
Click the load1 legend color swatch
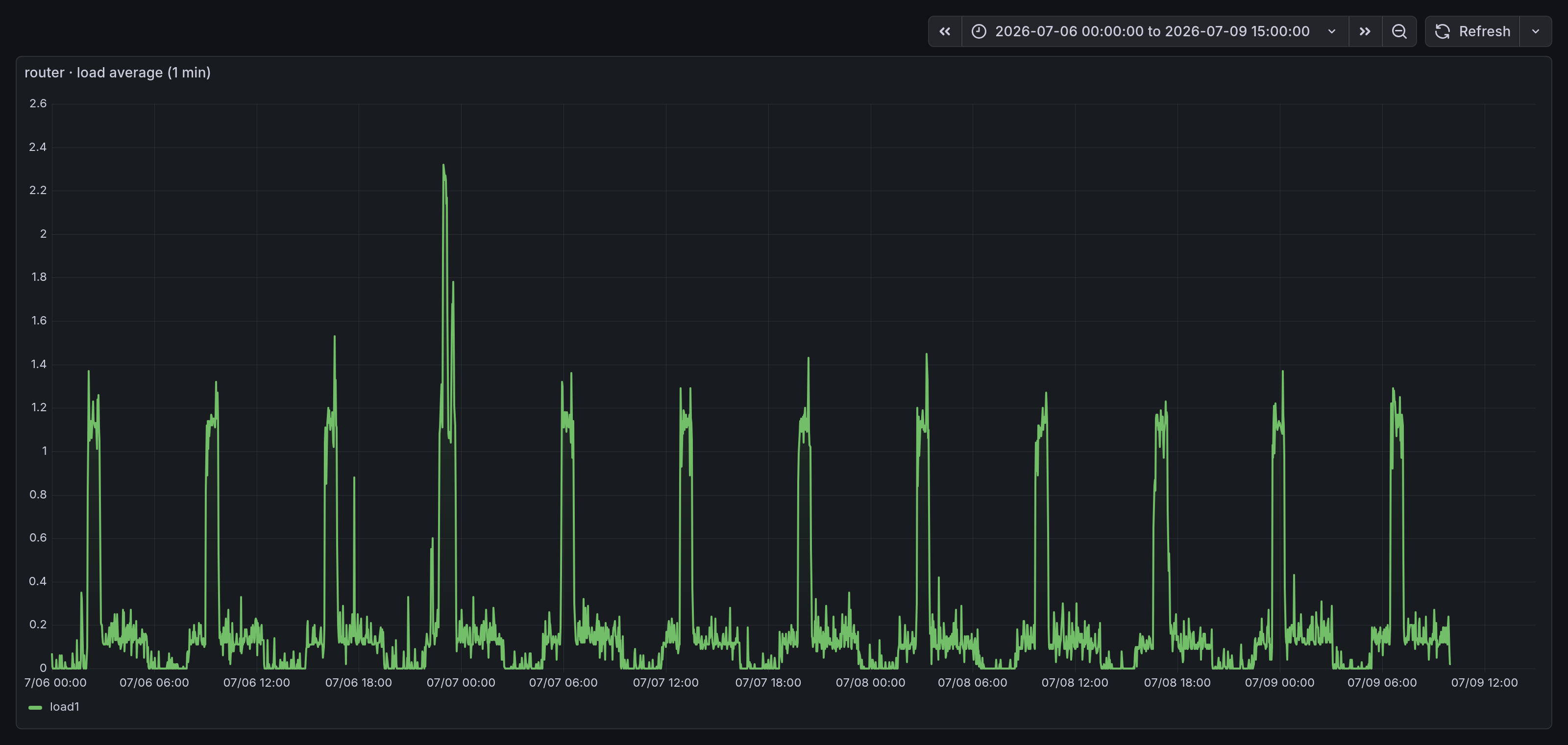tap(35, 707)
